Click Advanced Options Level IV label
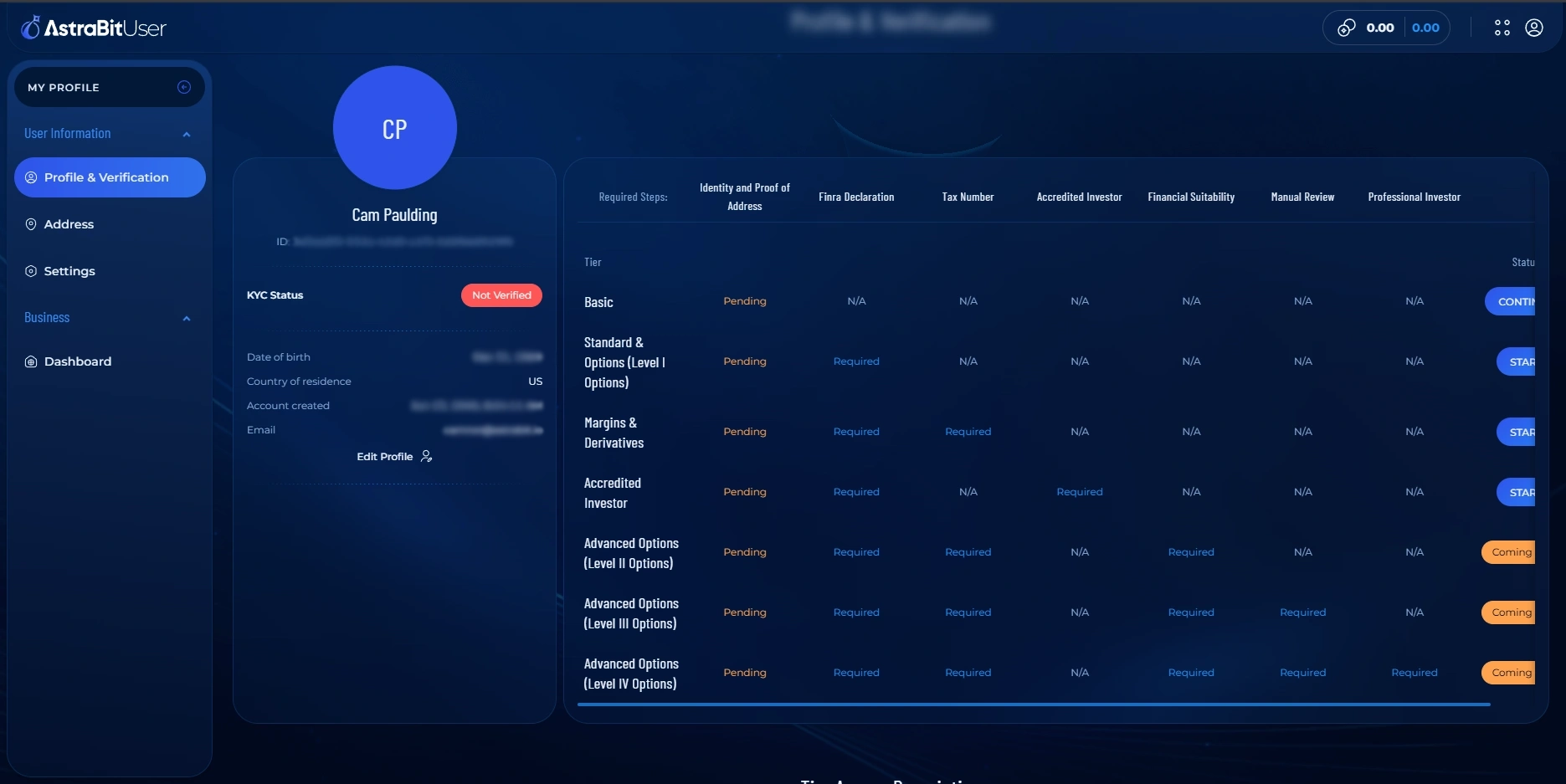This screenshot has height=784, width=1566. pos(631,674)
